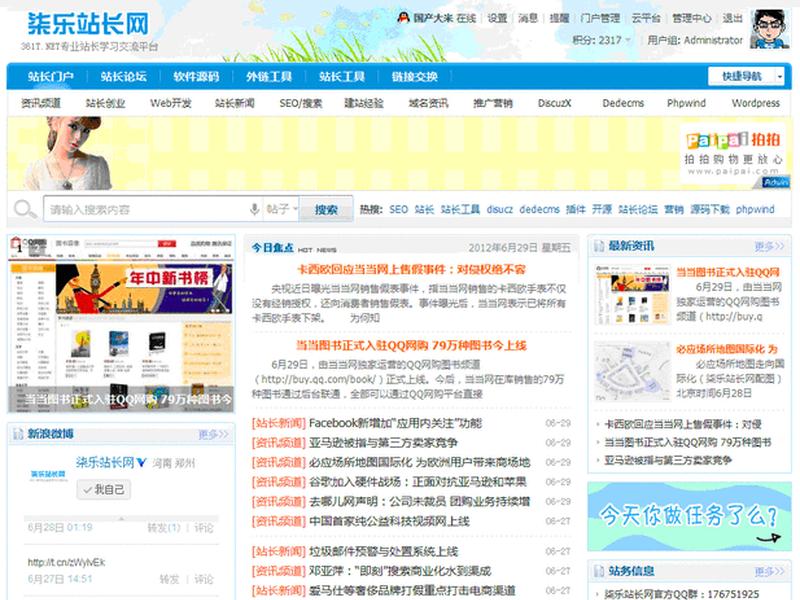Click the 新浪微博 panel icon
This screenshot has width=800, height=600.
click(x=18, y=434)
